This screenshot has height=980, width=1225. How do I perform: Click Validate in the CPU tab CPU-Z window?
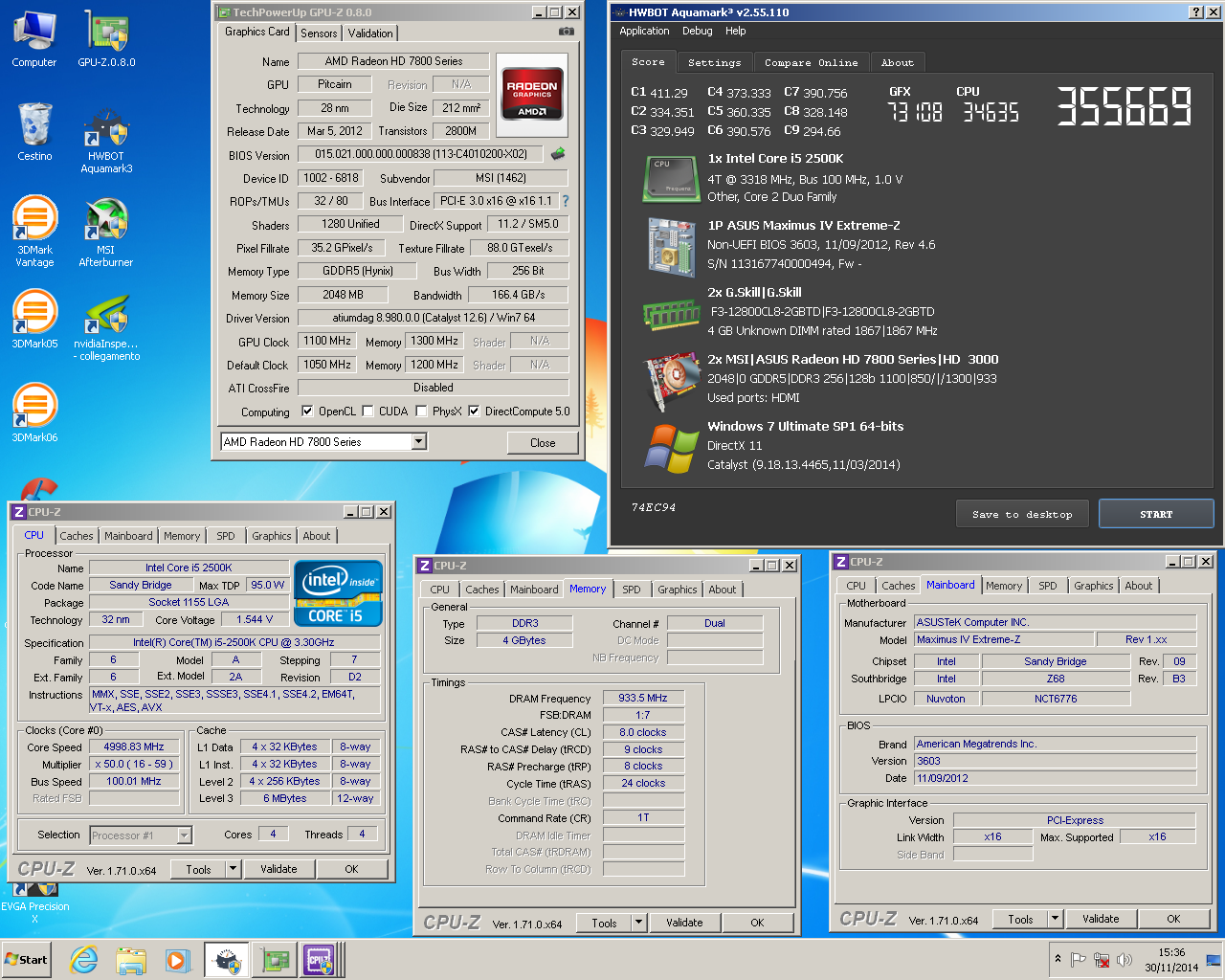pos(278,869)
